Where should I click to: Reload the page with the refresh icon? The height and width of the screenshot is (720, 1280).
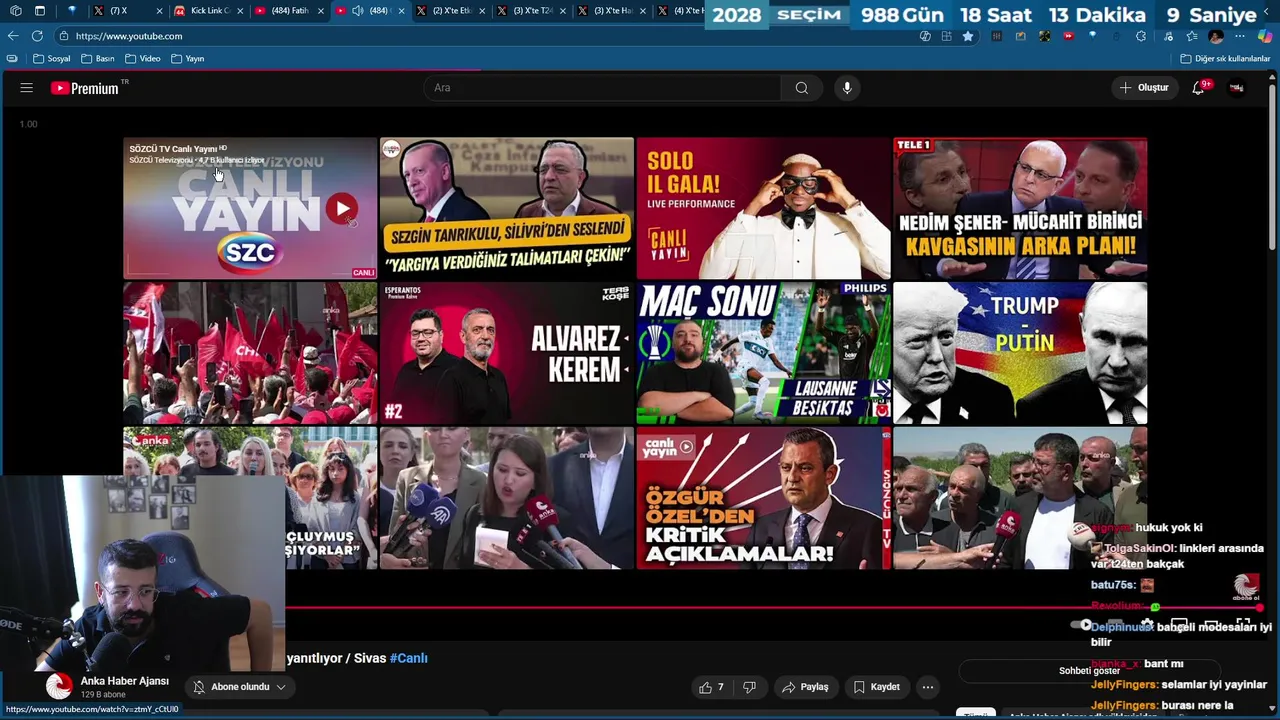pyautogui.click(x=37, y=36)
